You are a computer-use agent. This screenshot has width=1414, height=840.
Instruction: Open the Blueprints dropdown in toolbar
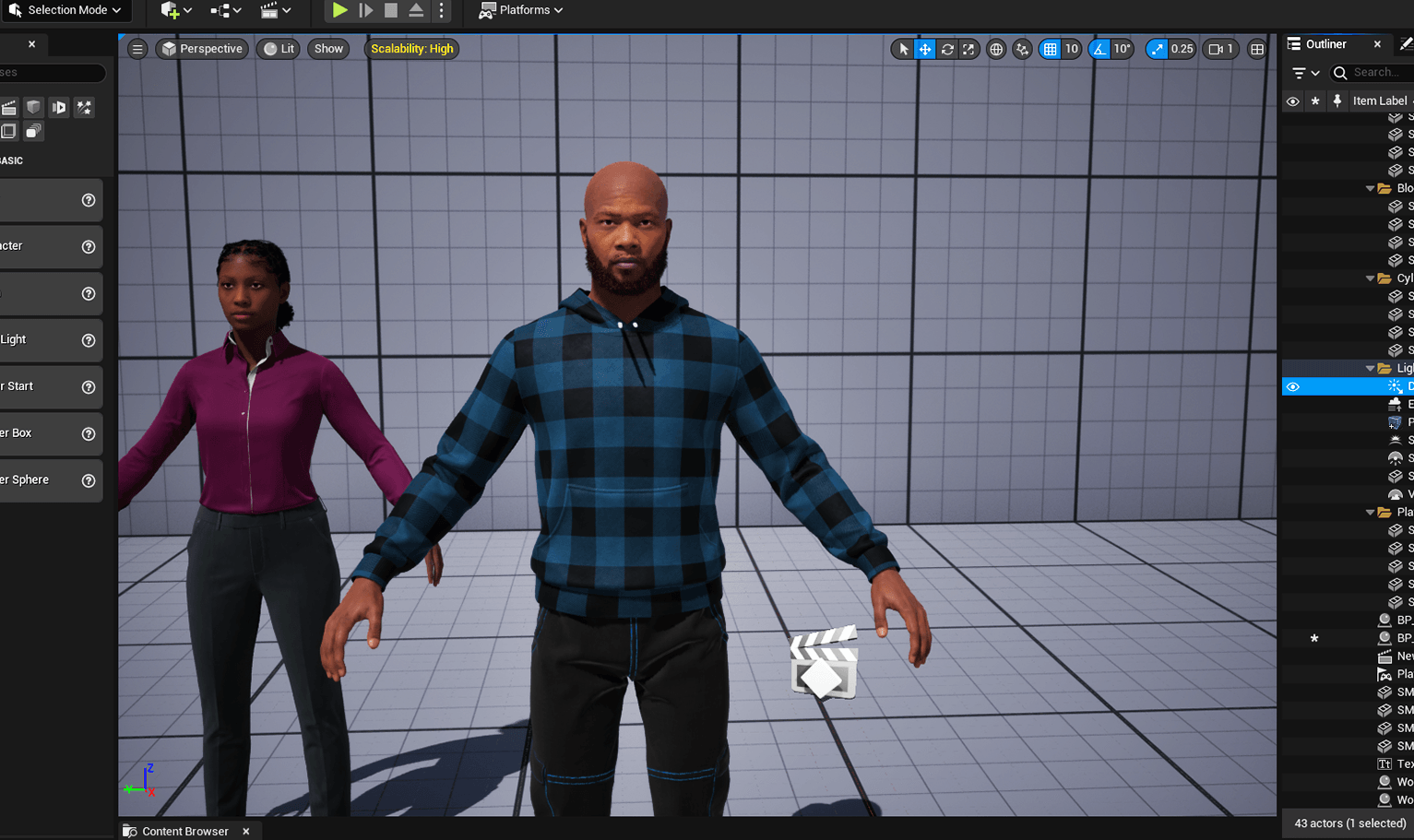(x=225, y=10)
